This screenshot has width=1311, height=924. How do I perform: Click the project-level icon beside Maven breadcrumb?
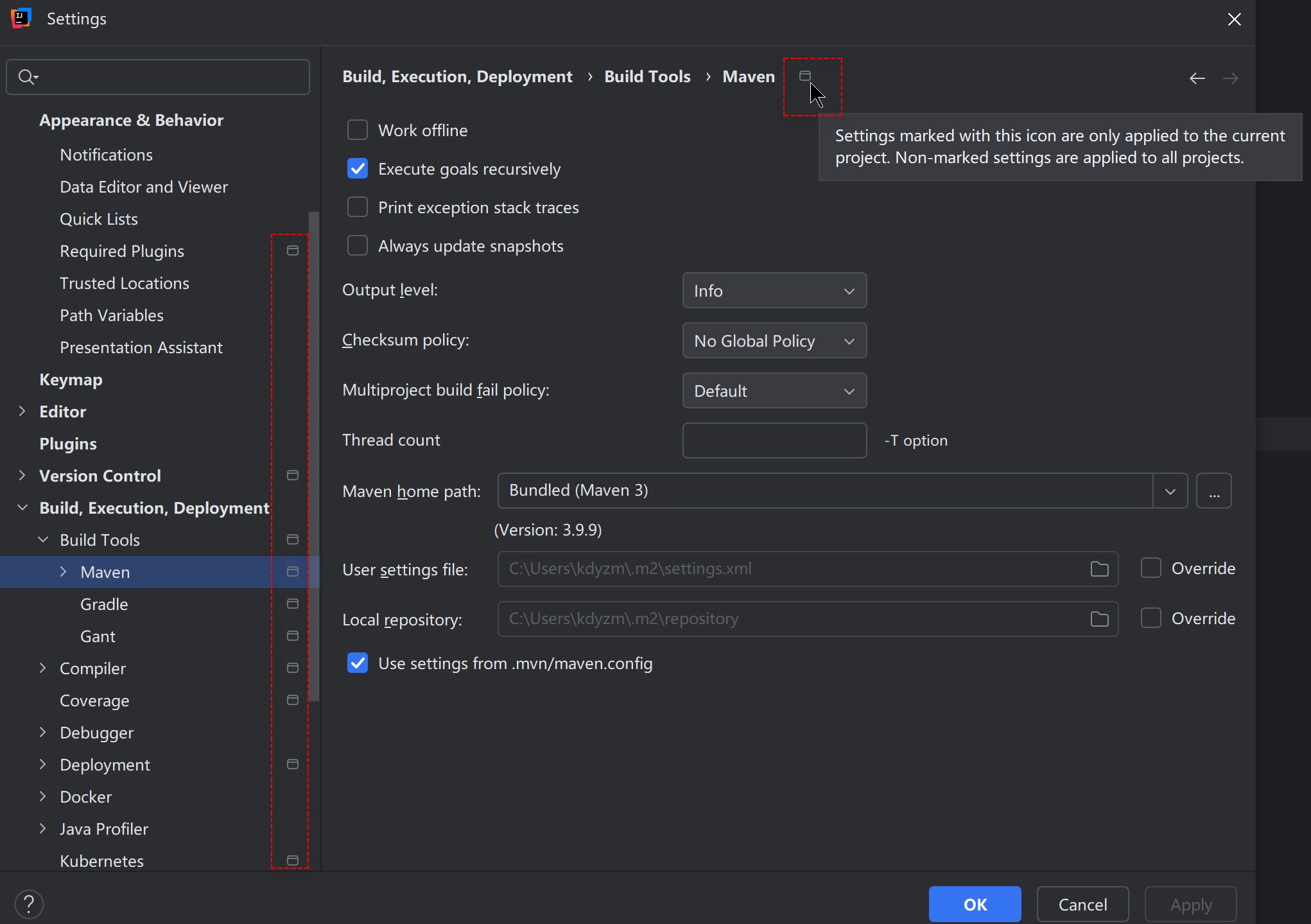click(804, 76)
